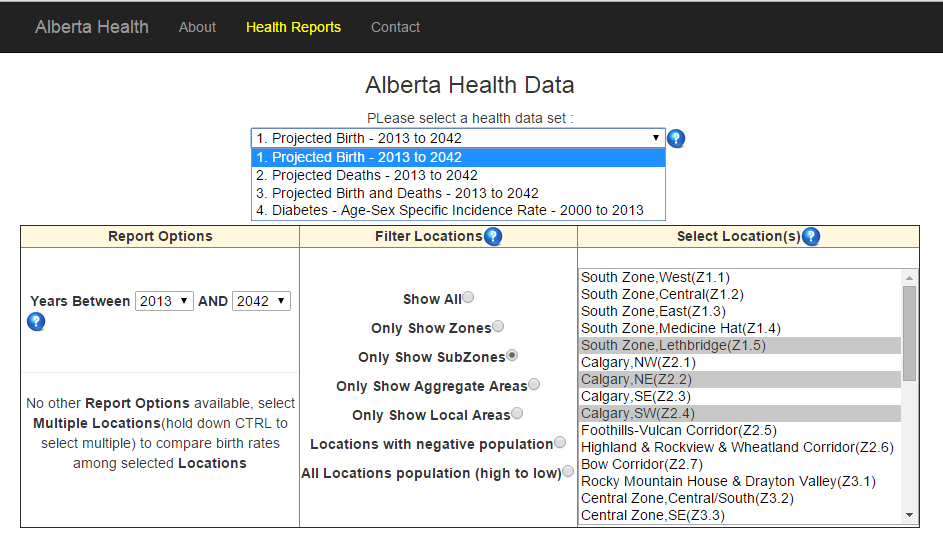Image resolution: width=943 pixels, height=540 pixels.
Task: Open the health data set dropdown
Action: point(458,138)
